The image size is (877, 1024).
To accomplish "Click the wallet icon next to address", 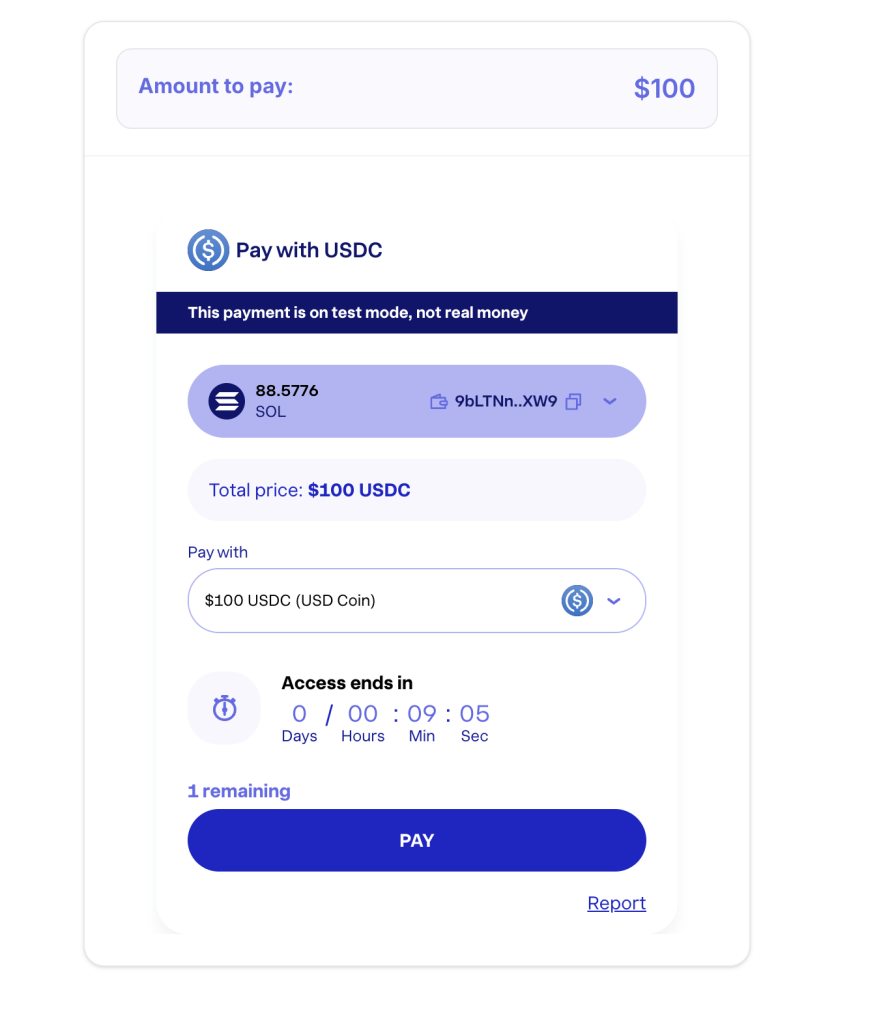I will (x=438, y=402).
